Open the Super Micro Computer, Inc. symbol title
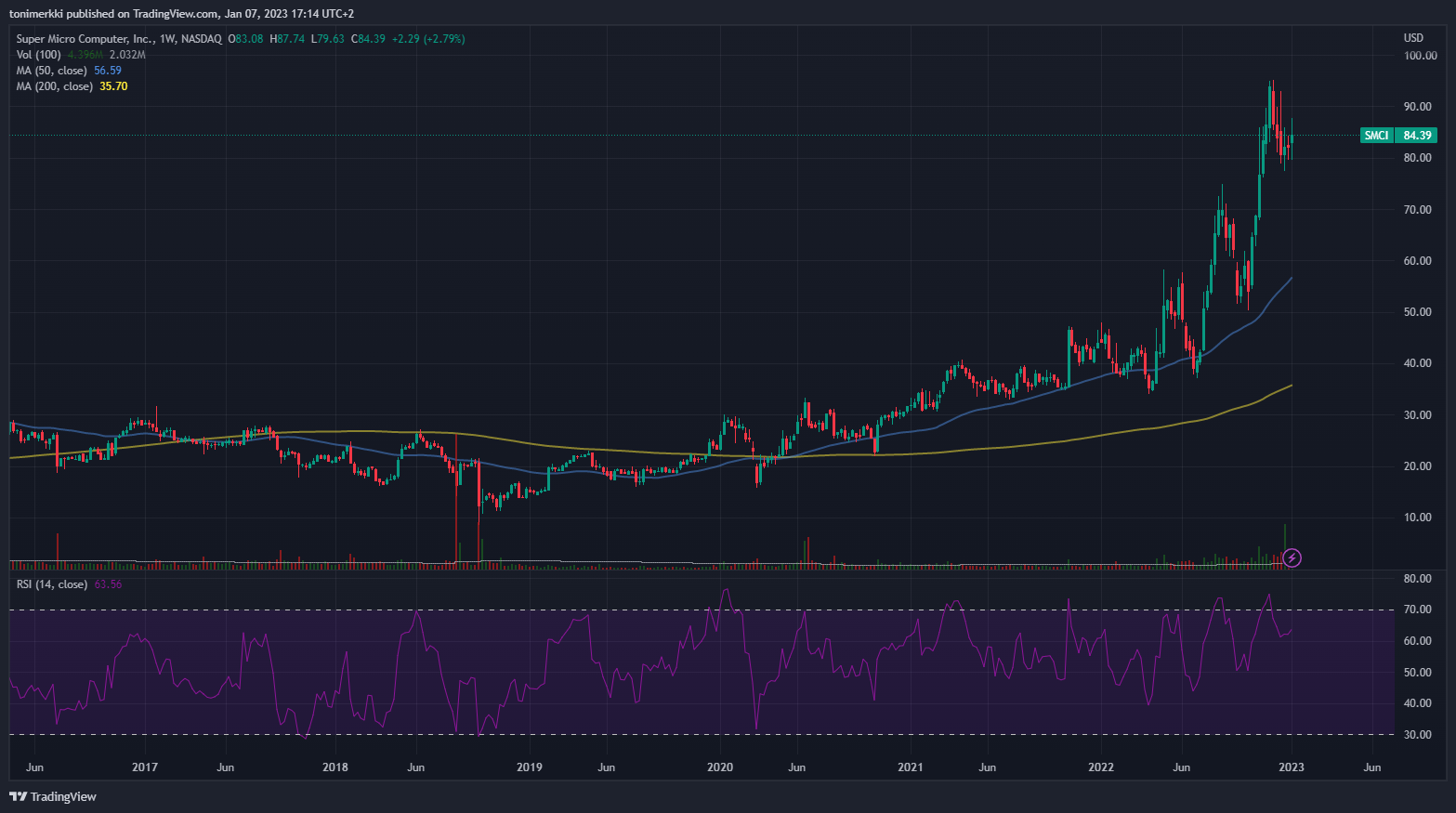 pyautogui.click(x=85, y=39)
